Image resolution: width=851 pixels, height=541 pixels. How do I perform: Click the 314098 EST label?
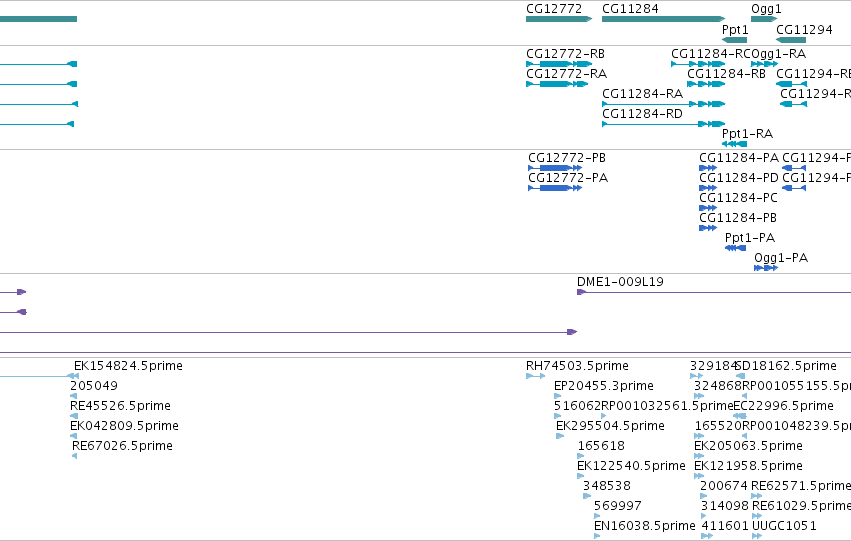click(725, 506)
